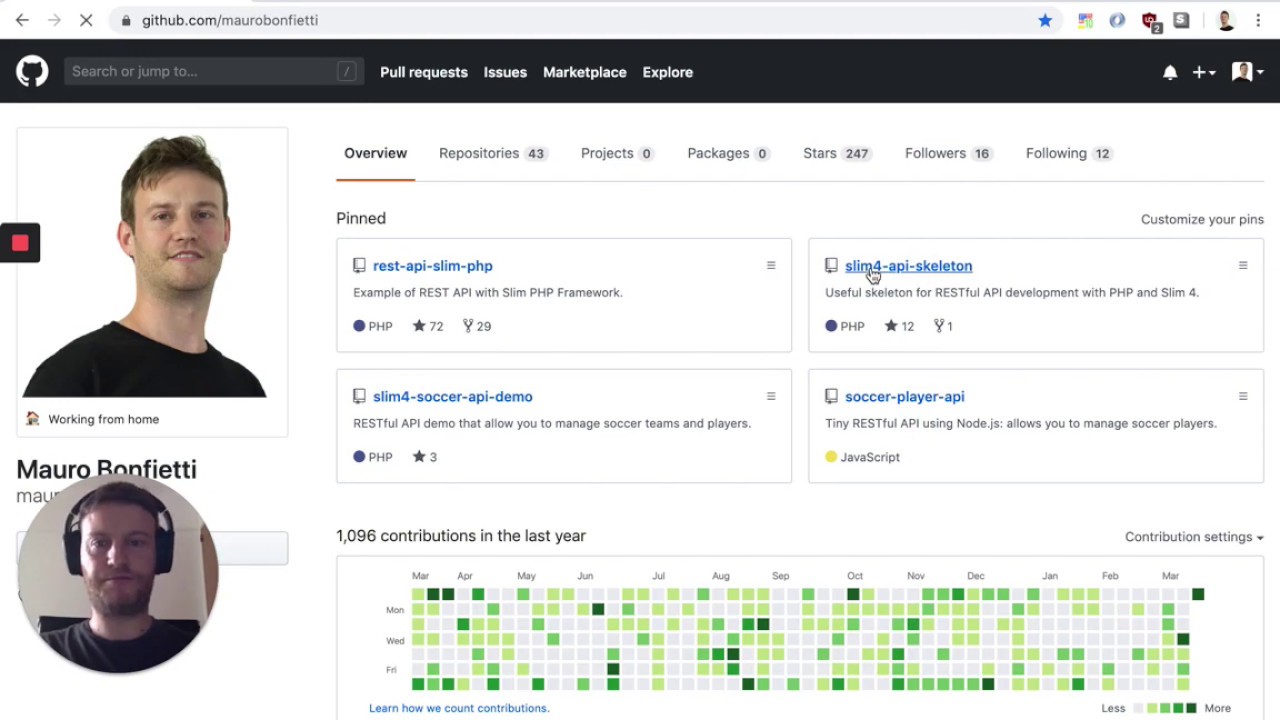Image resolution: width=1280 pixels, height=720 pixels.
Task: Click the PHP language label on rest-api-slim-php
Action: 373,326
